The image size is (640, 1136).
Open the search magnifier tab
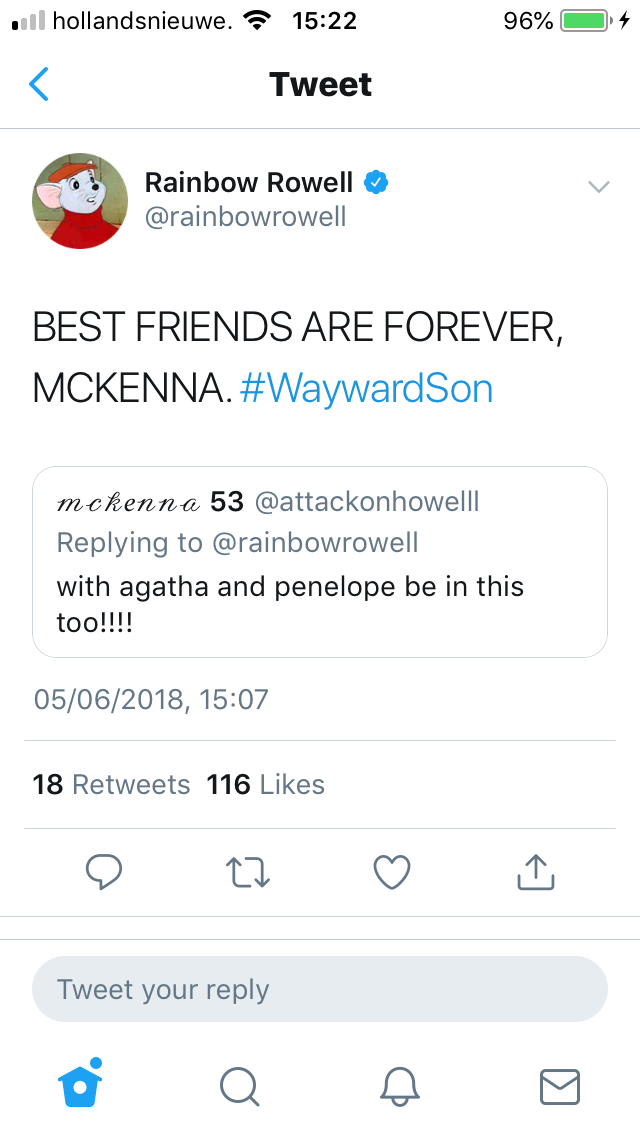click(x=239, y=1085)
